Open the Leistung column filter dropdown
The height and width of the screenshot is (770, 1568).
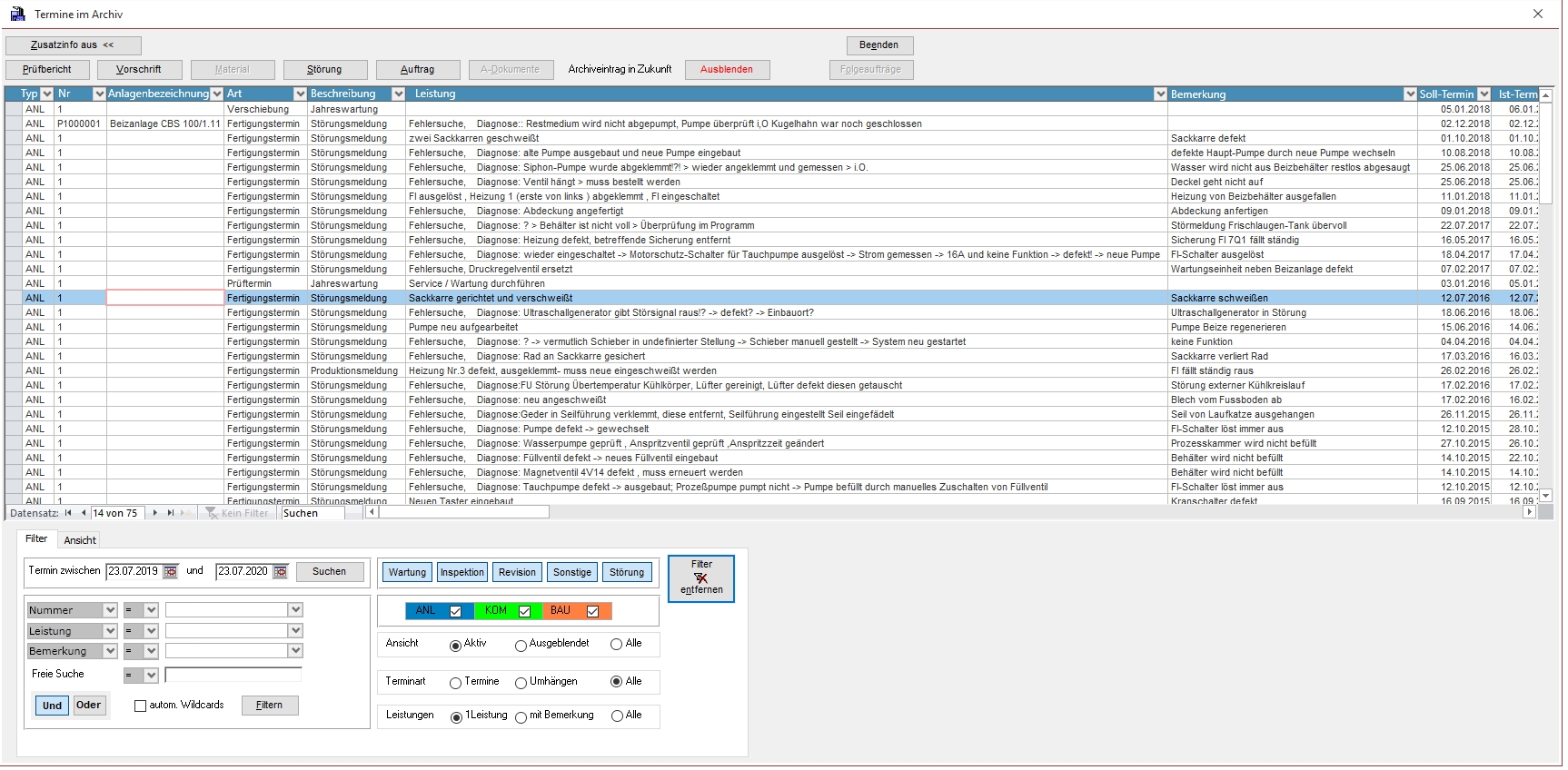1160,94
